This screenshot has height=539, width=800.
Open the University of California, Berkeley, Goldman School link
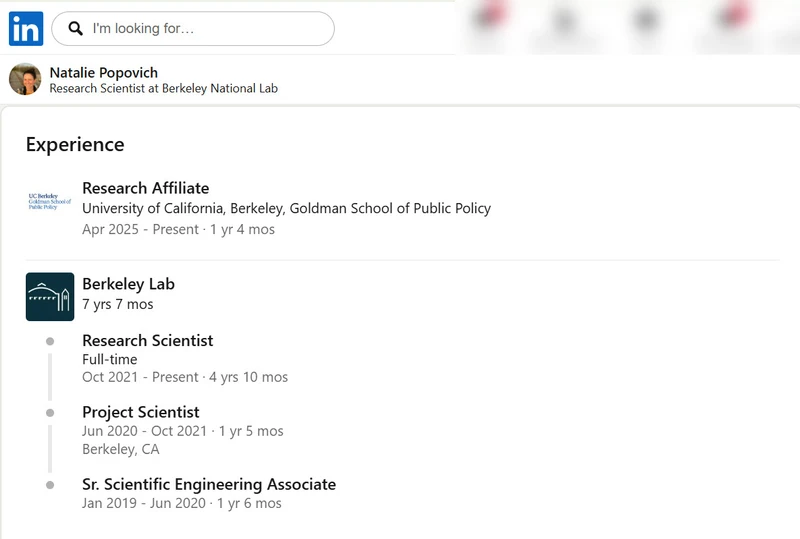[286, 208]
